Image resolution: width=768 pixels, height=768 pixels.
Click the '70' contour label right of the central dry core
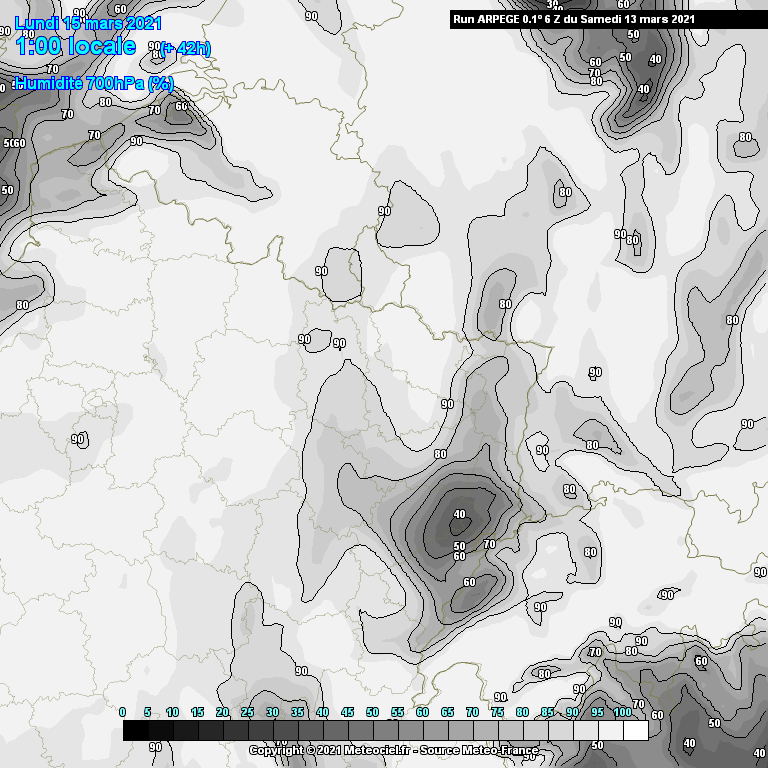(489, 544)
